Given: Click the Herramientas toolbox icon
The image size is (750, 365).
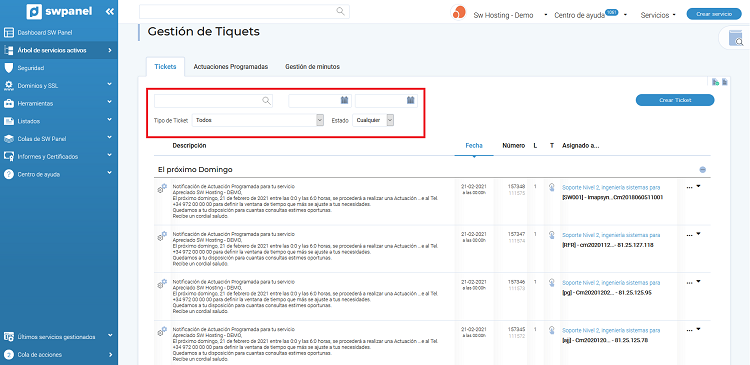Looking at the screenshot, I should 8,103.
